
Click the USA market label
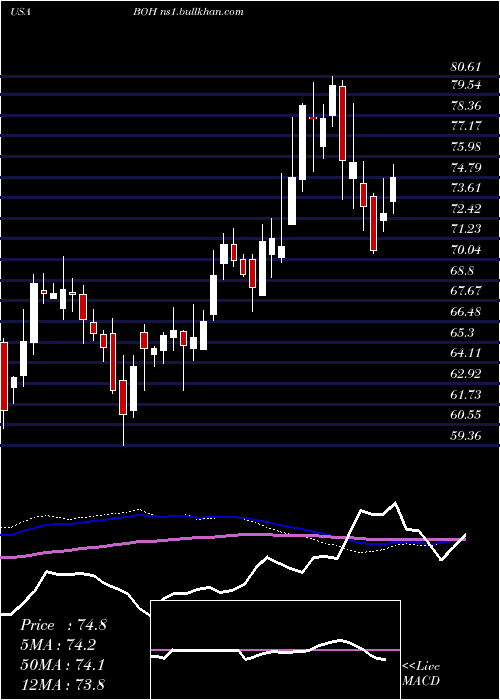(20, 12)
